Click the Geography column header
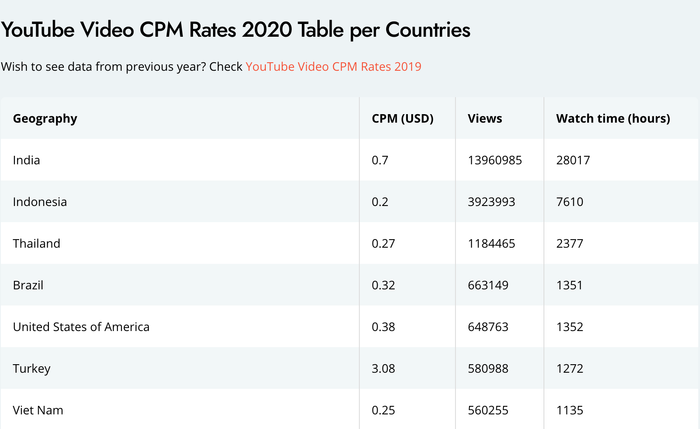The height and width of the screenshot is (429, 700). [45, 119]
